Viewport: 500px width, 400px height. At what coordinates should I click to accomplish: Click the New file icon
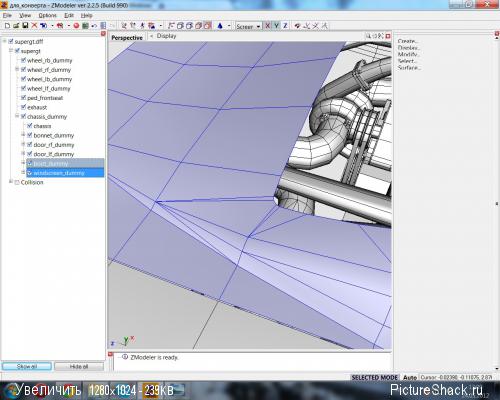(x=7, y=26)
